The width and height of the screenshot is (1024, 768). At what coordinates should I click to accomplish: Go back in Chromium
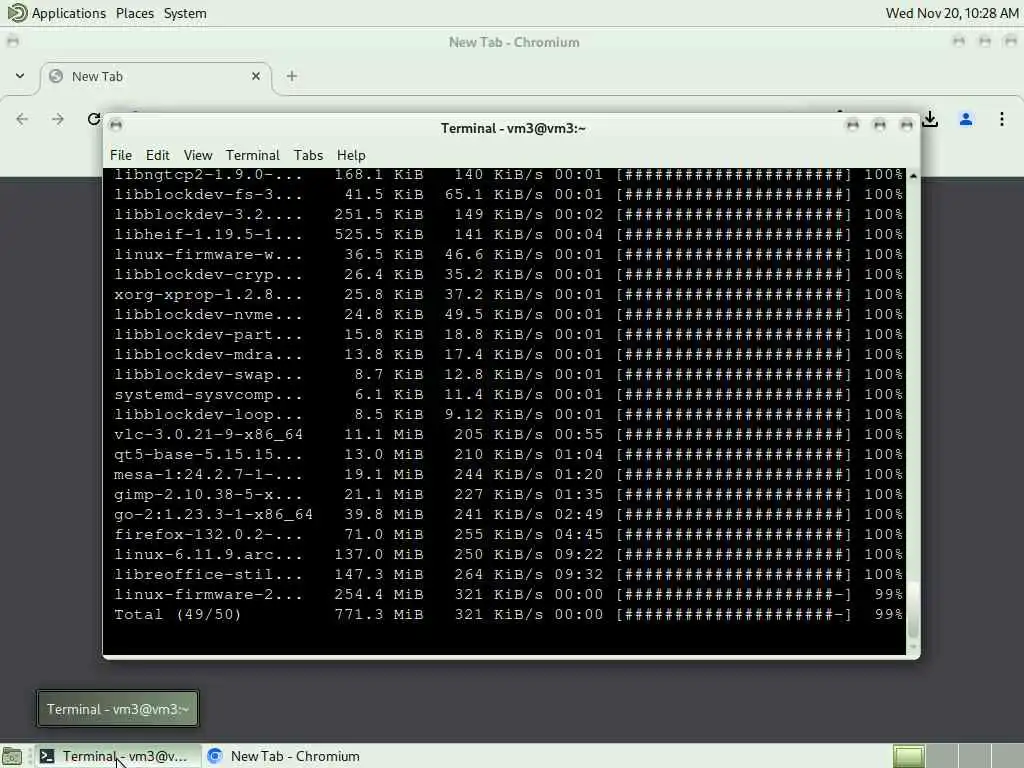[22, 119]
